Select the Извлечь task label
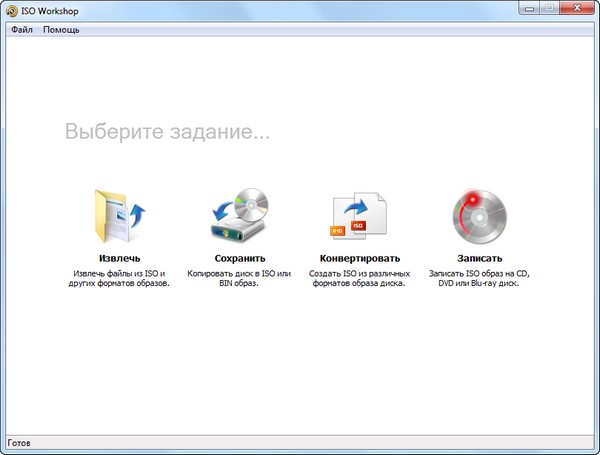This screenshot has height=455, width=600. [x=120, y=258]
